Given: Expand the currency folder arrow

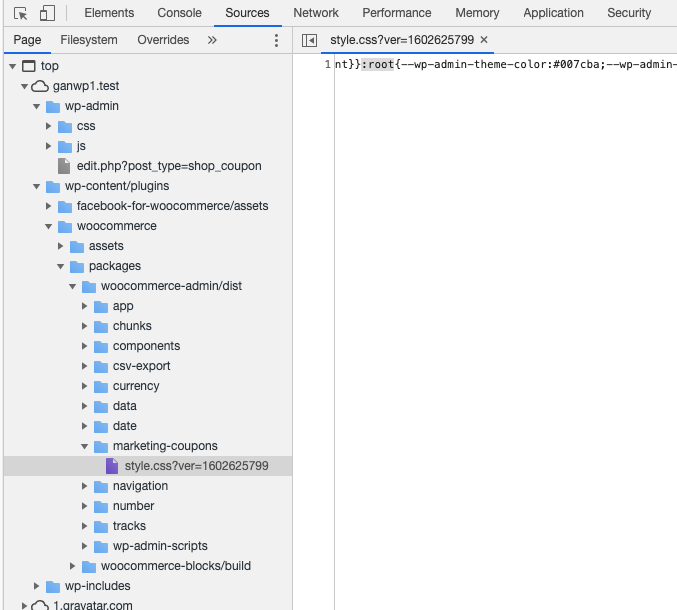Looking at the screenshot, I should pos(85,386).
